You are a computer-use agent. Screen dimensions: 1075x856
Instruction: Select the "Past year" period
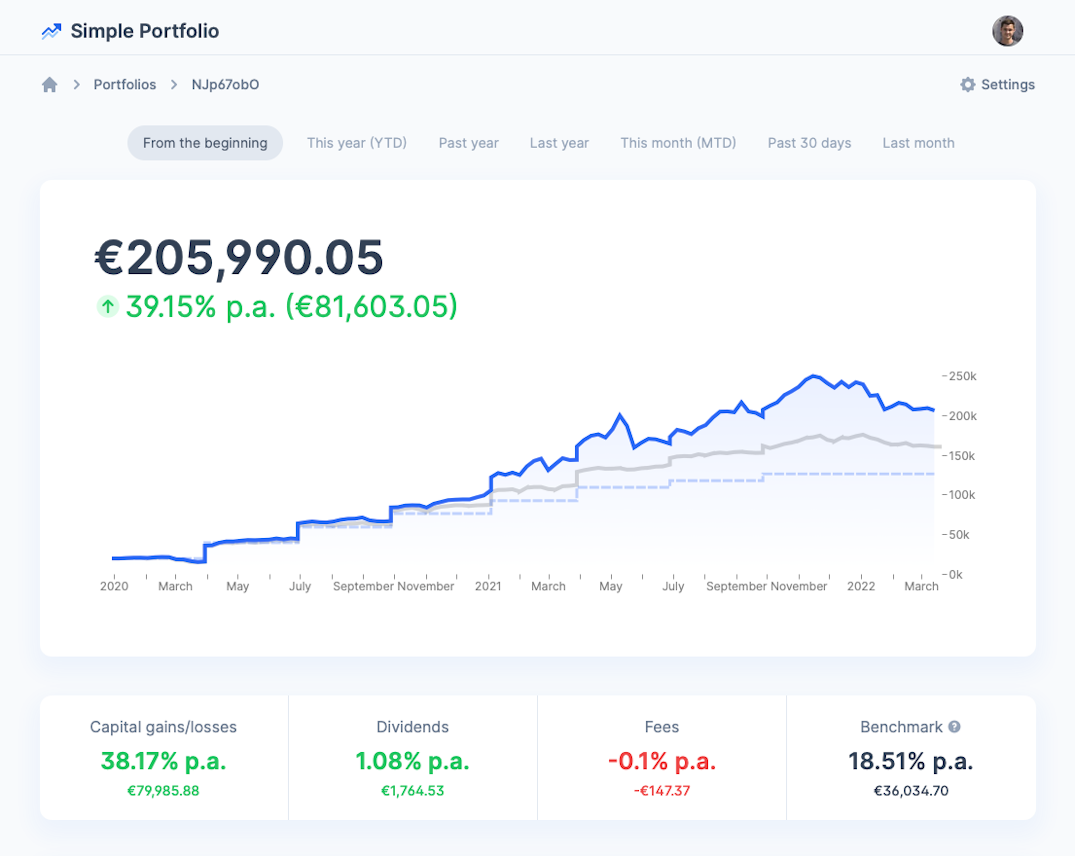(x=468, y=143)
